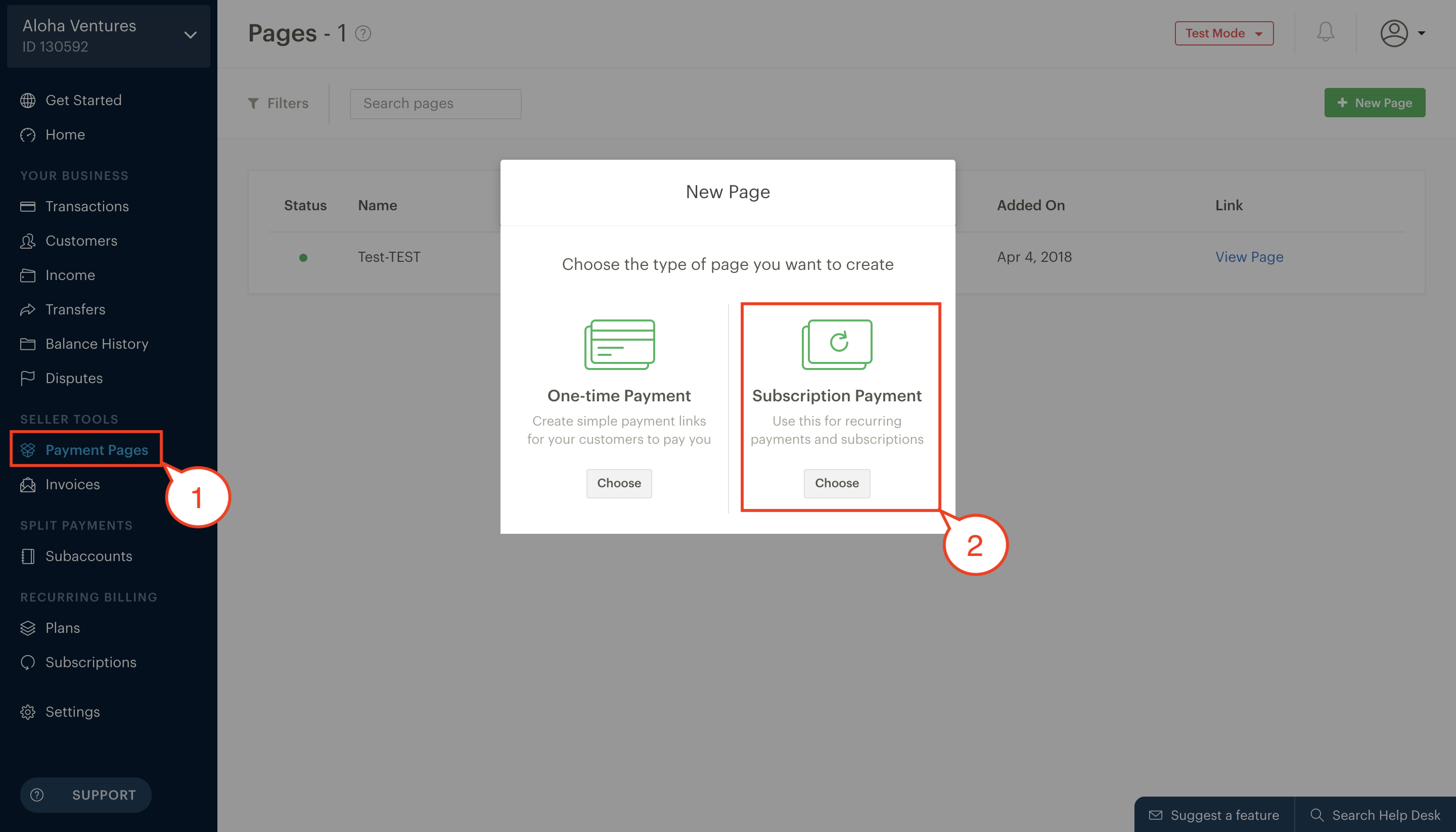Viewport: 1456px width, 832px height.
Task: Open Transactions in the sidebar
Action: 75,206
